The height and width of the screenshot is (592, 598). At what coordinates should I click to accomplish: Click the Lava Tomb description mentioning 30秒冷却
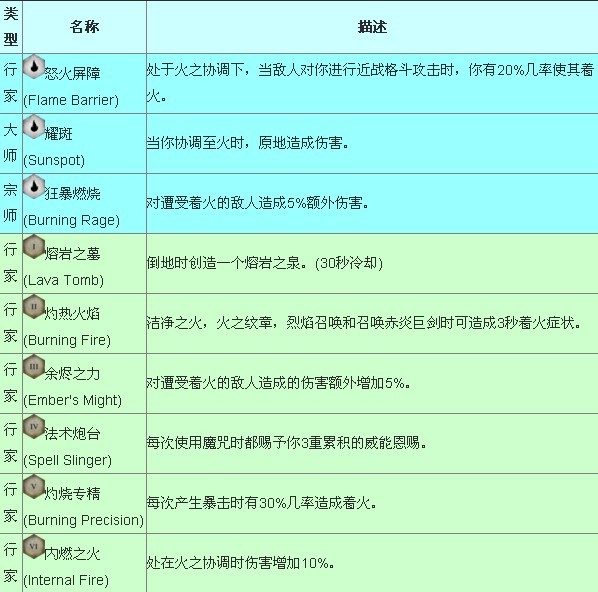[265, 263]
